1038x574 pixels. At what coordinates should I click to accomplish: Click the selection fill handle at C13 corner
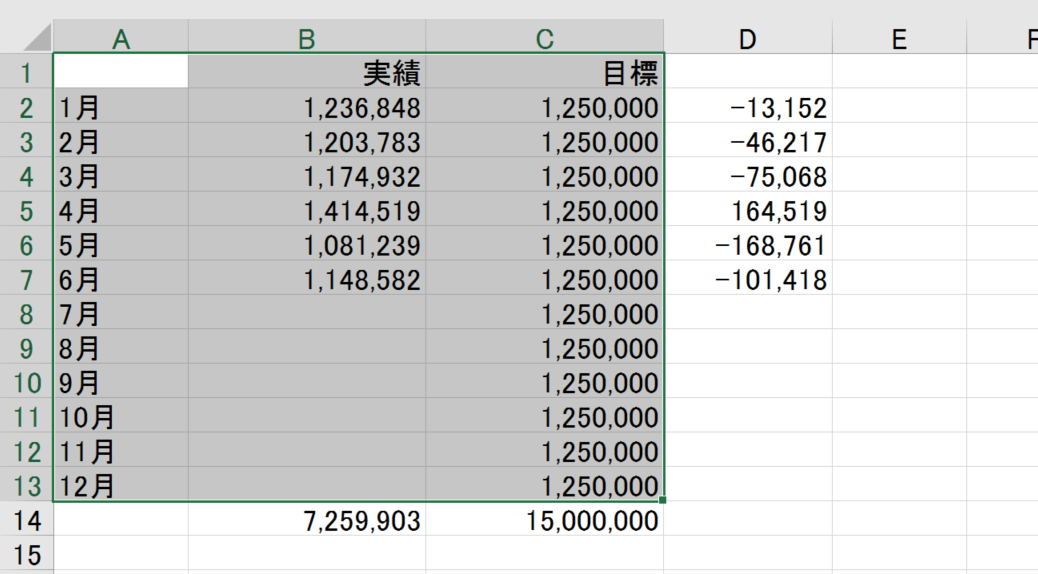click(x=663, y=501)
